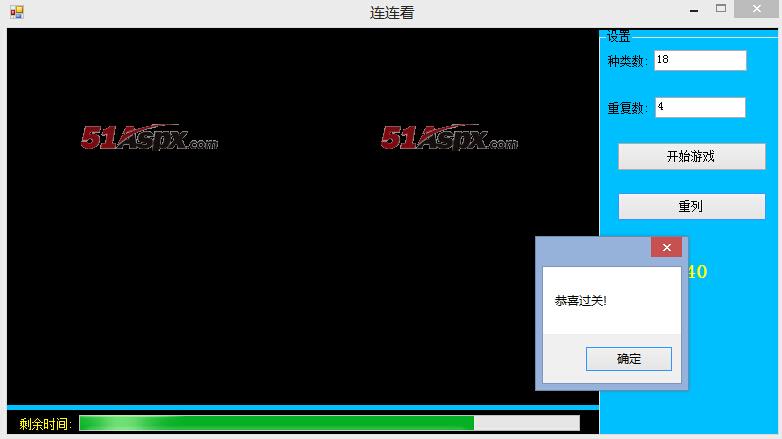Click the 剩余时间 progress bar
The height and width of the screenshot is (439, 782).
(329, 423)
